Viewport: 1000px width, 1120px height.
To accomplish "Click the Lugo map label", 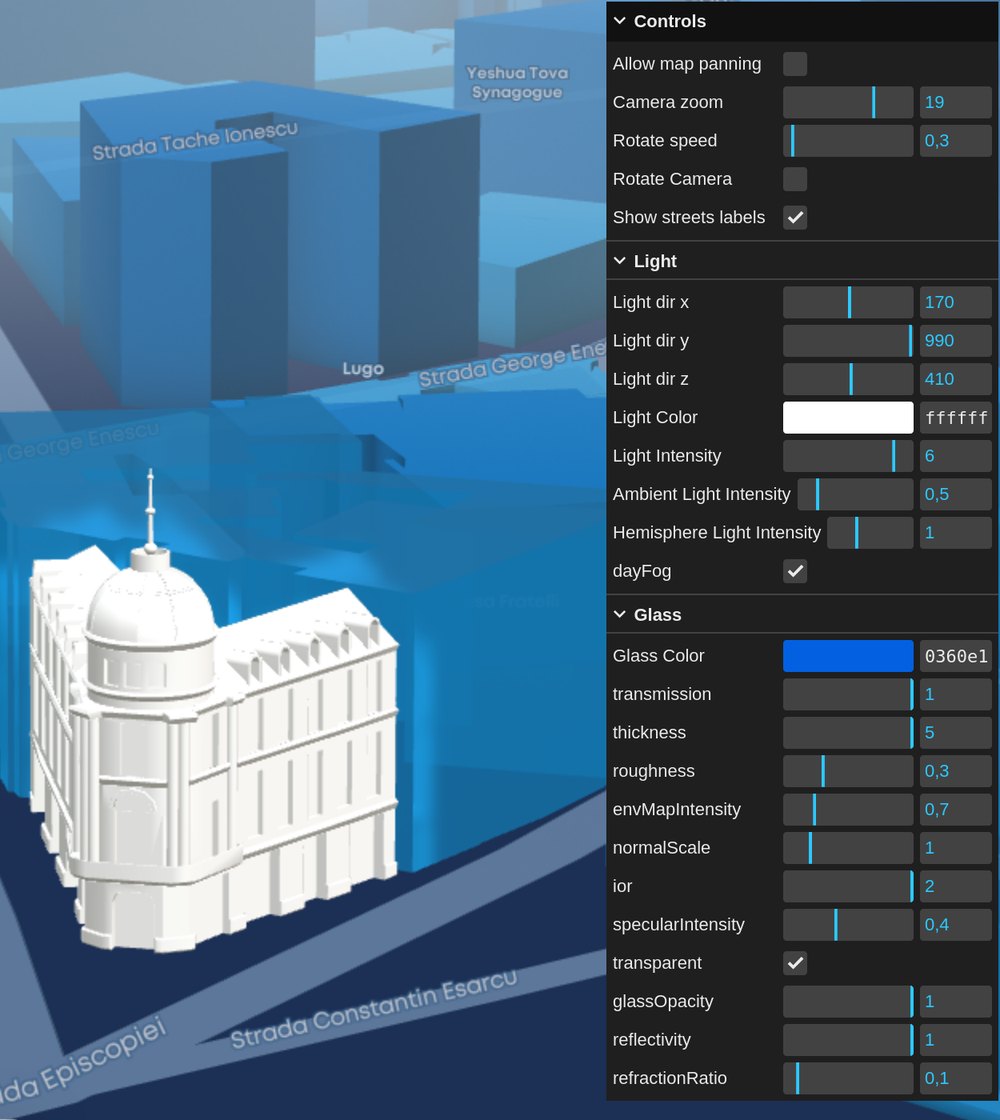I will point(363,369).
